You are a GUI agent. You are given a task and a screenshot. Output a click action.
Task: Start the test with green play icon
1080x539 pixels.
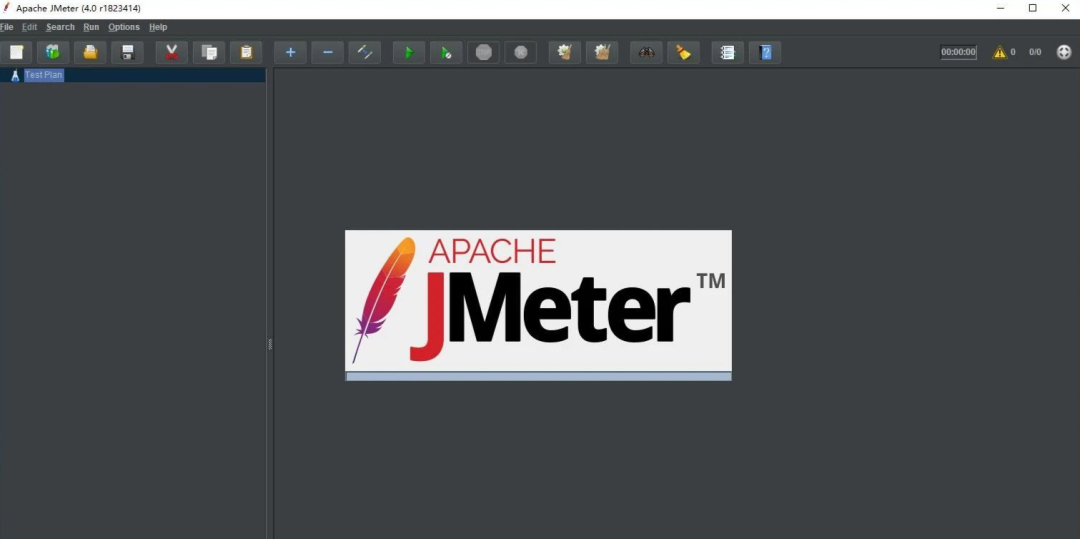coord(408,52)
